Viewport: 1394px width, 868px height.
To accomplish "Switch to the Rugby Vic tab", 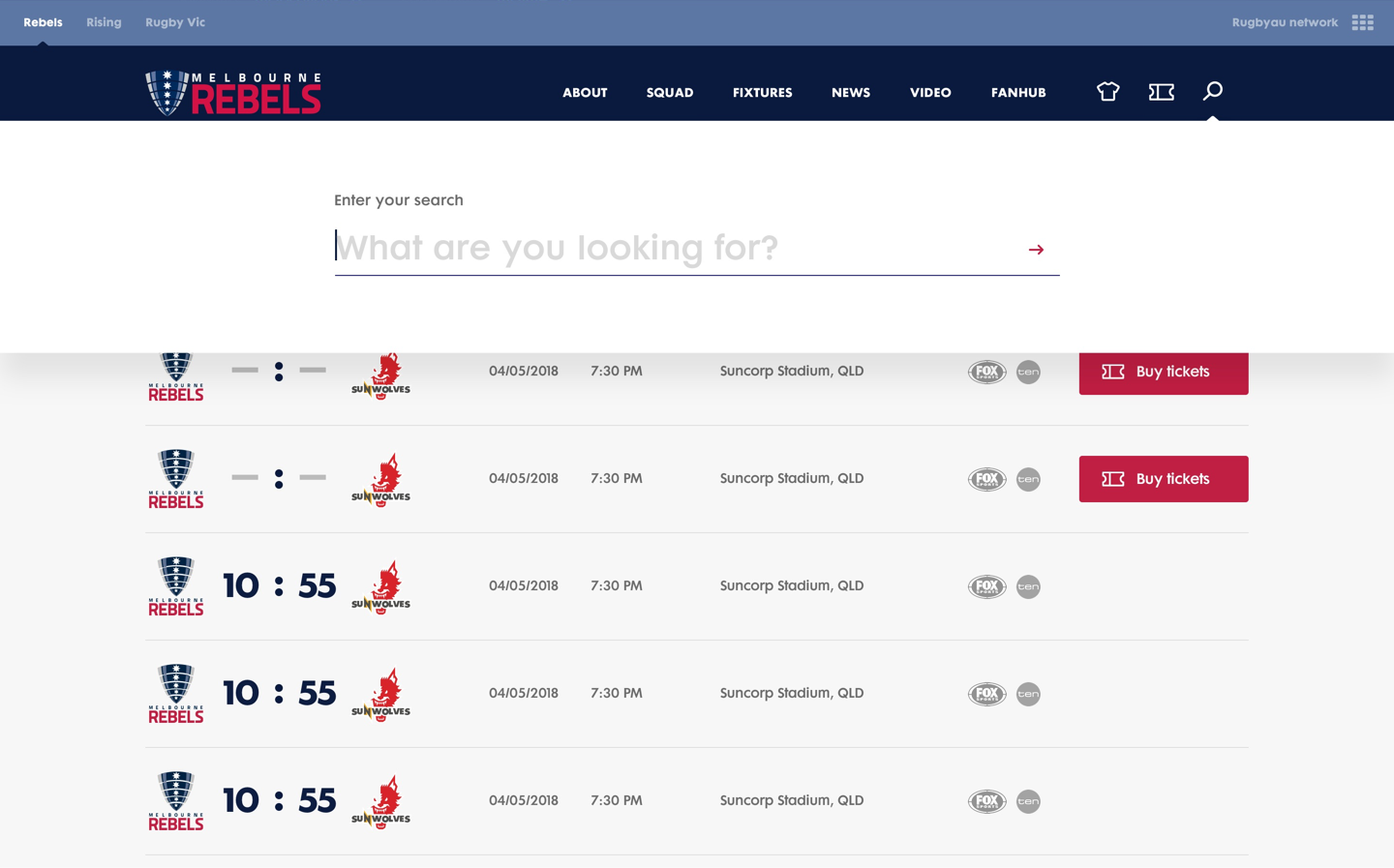I will (x=175, y=22).
